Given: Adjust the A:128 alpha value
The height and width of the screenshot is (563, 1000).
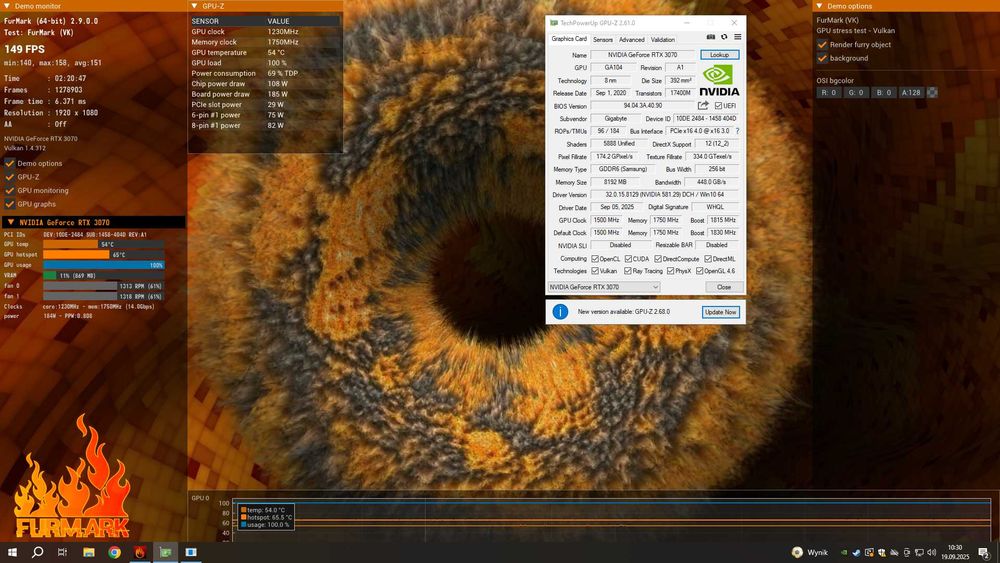Looking at the screenshot, I should 911,92.
